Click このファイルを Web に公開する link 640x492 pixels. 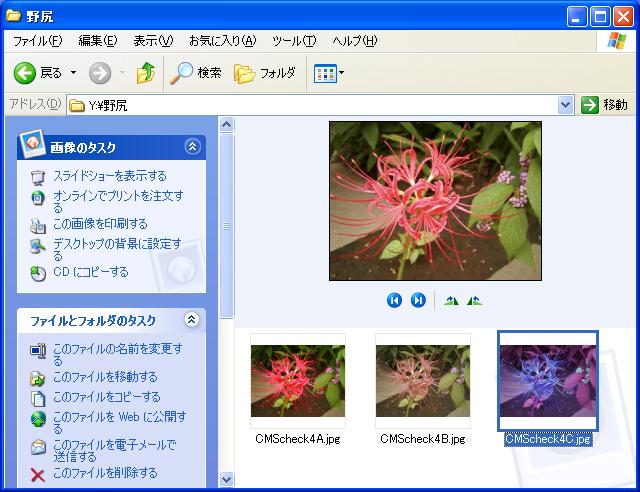click(x=120, y=422)
